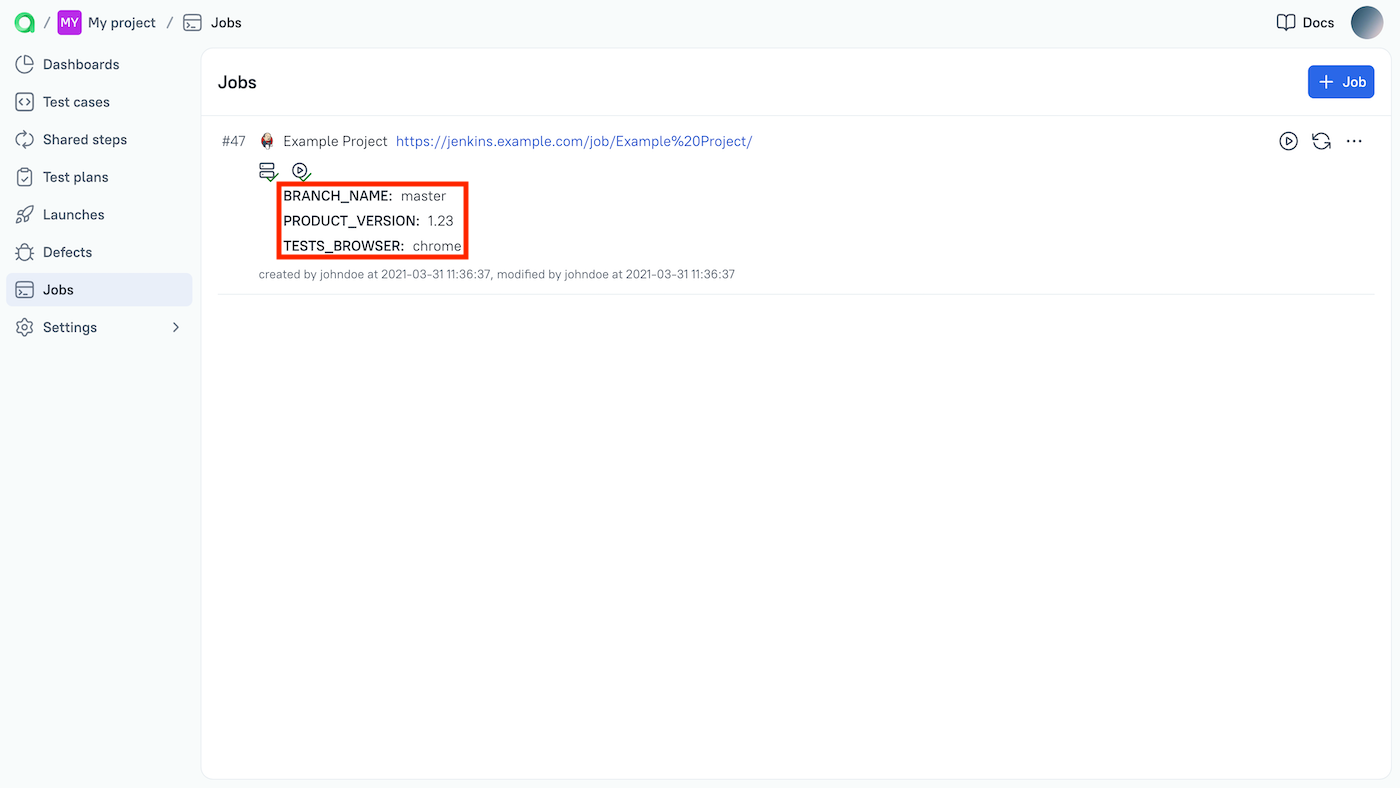Click the Jenkins avatar next to Example Project
The image size is (1400, 788).
(x=267, y=141)
